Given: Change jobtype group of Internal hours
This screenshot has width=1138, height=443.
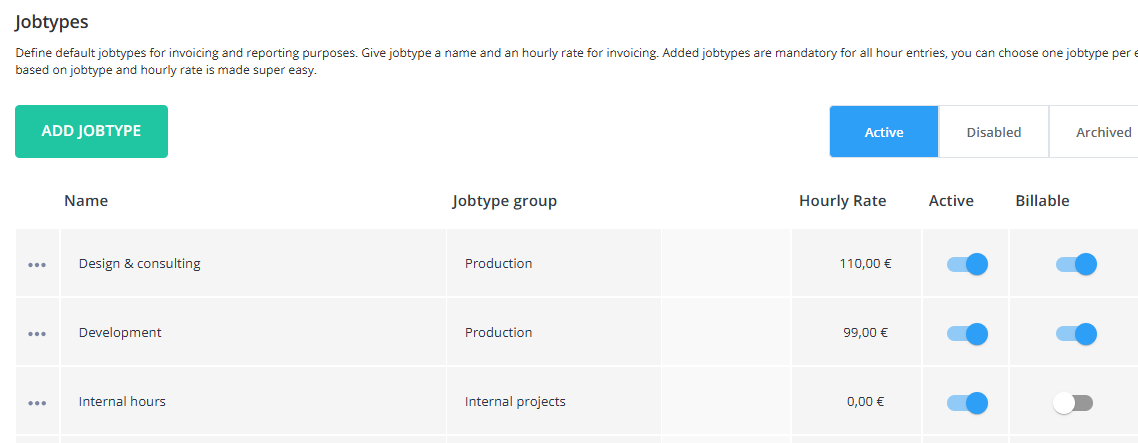Looking at the screenshot, I should coord(554,401).
